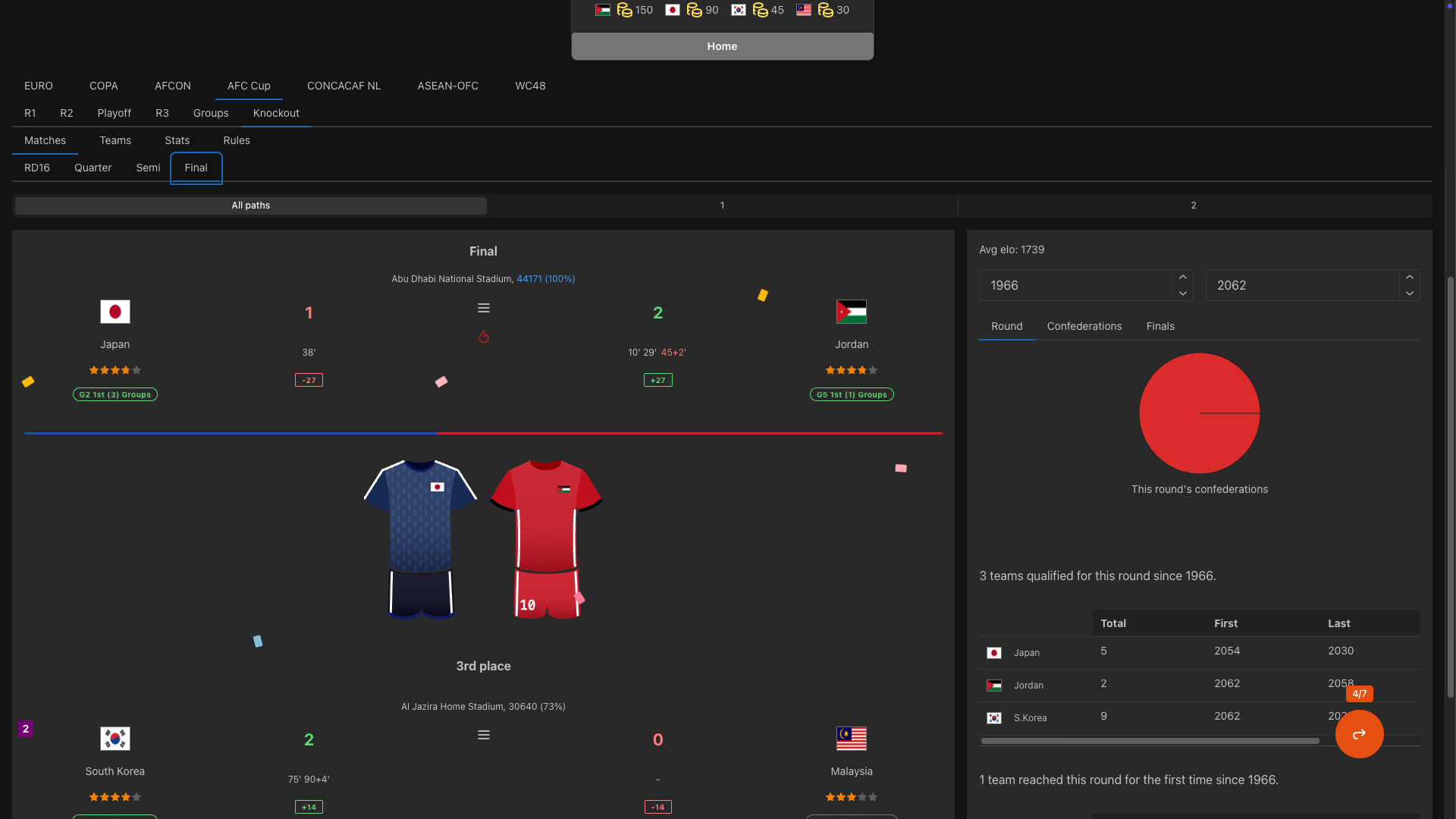This screenshot has width=1456, height=819.
Task: Switch to path segment '2'
Action: click(x=1194, y=205)
